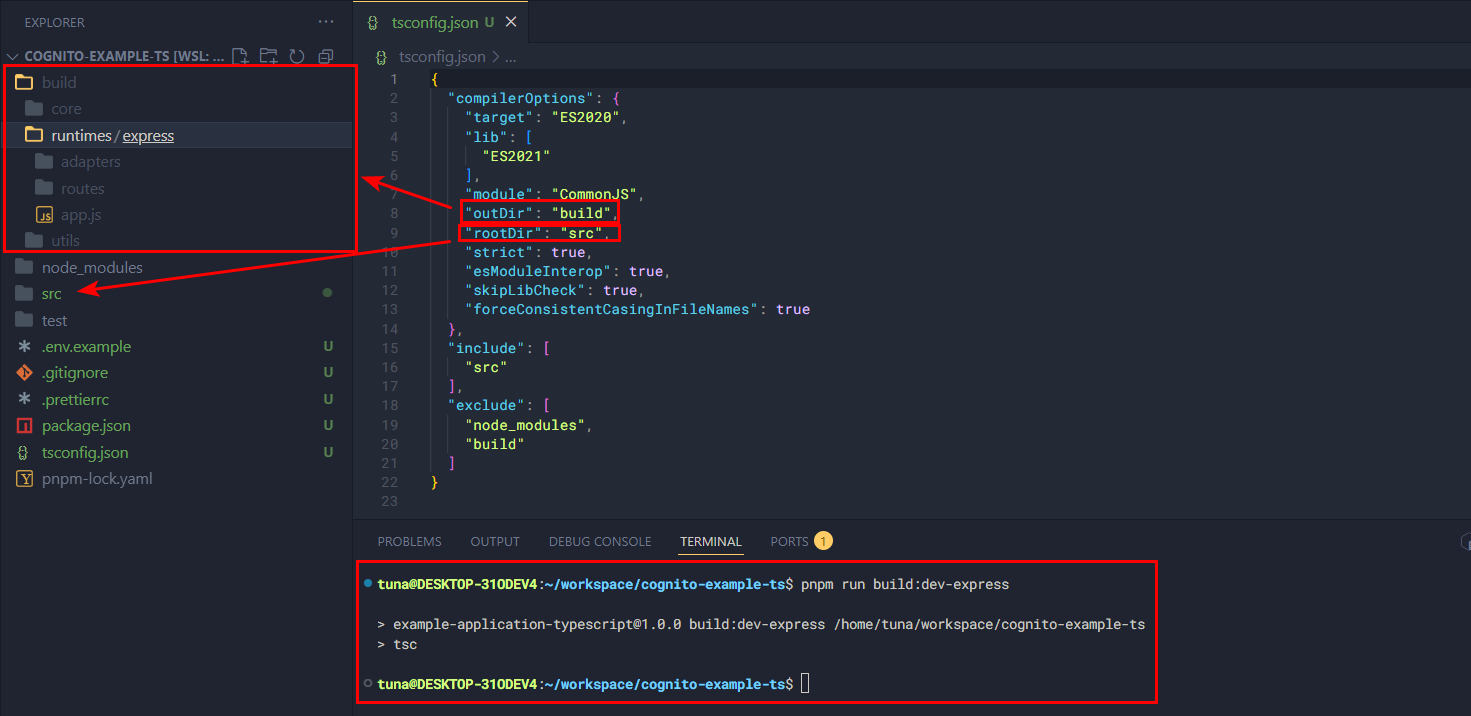1471x716 pixels.
Task: Open Explorer's three-dot more actions menu
Action: 326,21
